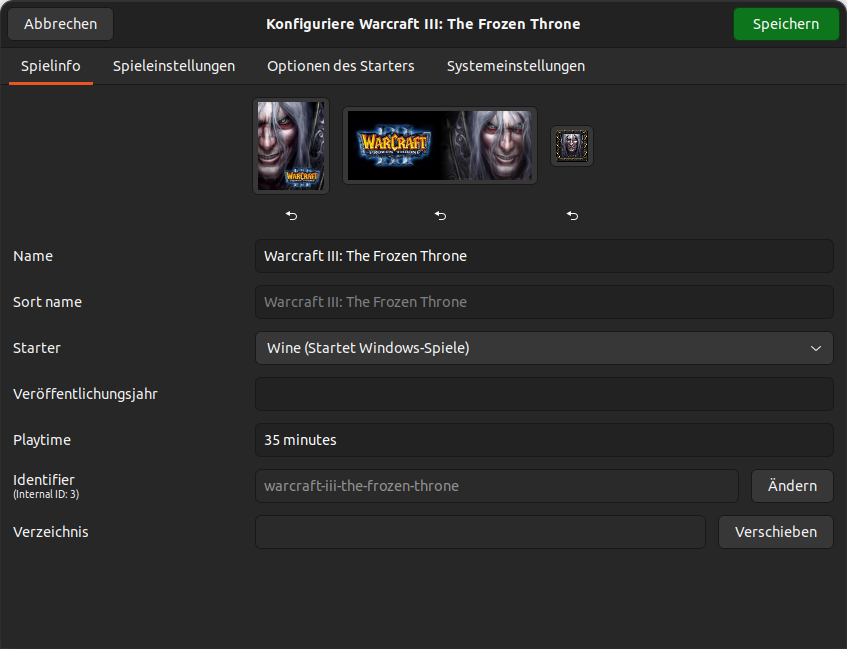Focus the Sort name input field

pos(544,302)
